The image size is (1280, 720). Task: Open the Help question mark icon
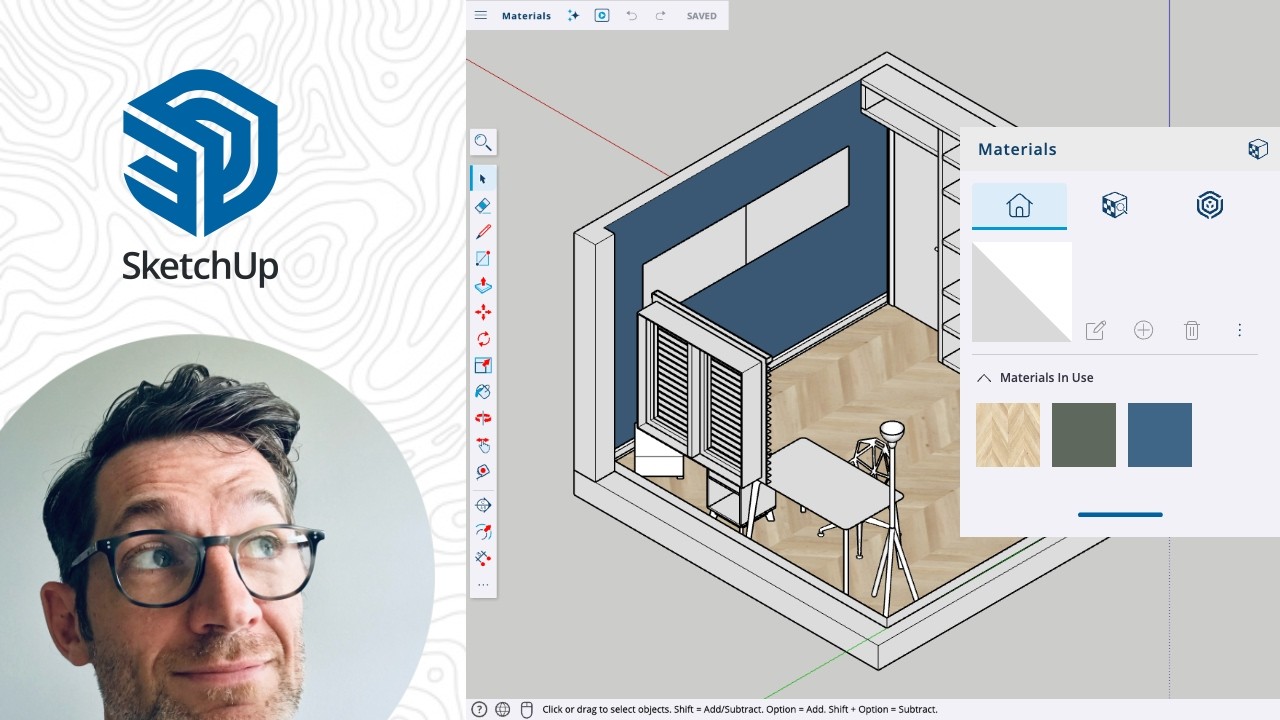479,709
